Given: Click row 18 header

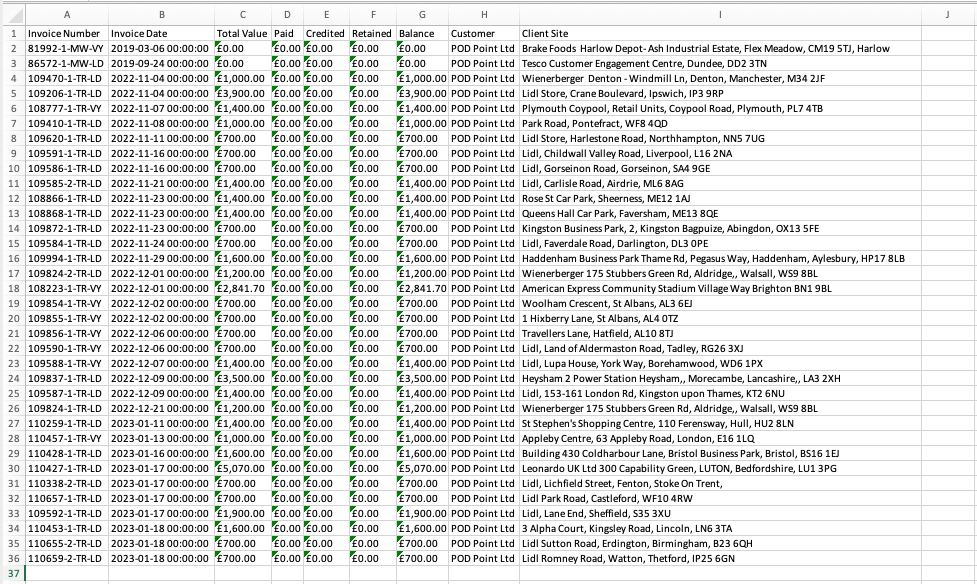Looking at the screenshot, I should coord(12,288).
